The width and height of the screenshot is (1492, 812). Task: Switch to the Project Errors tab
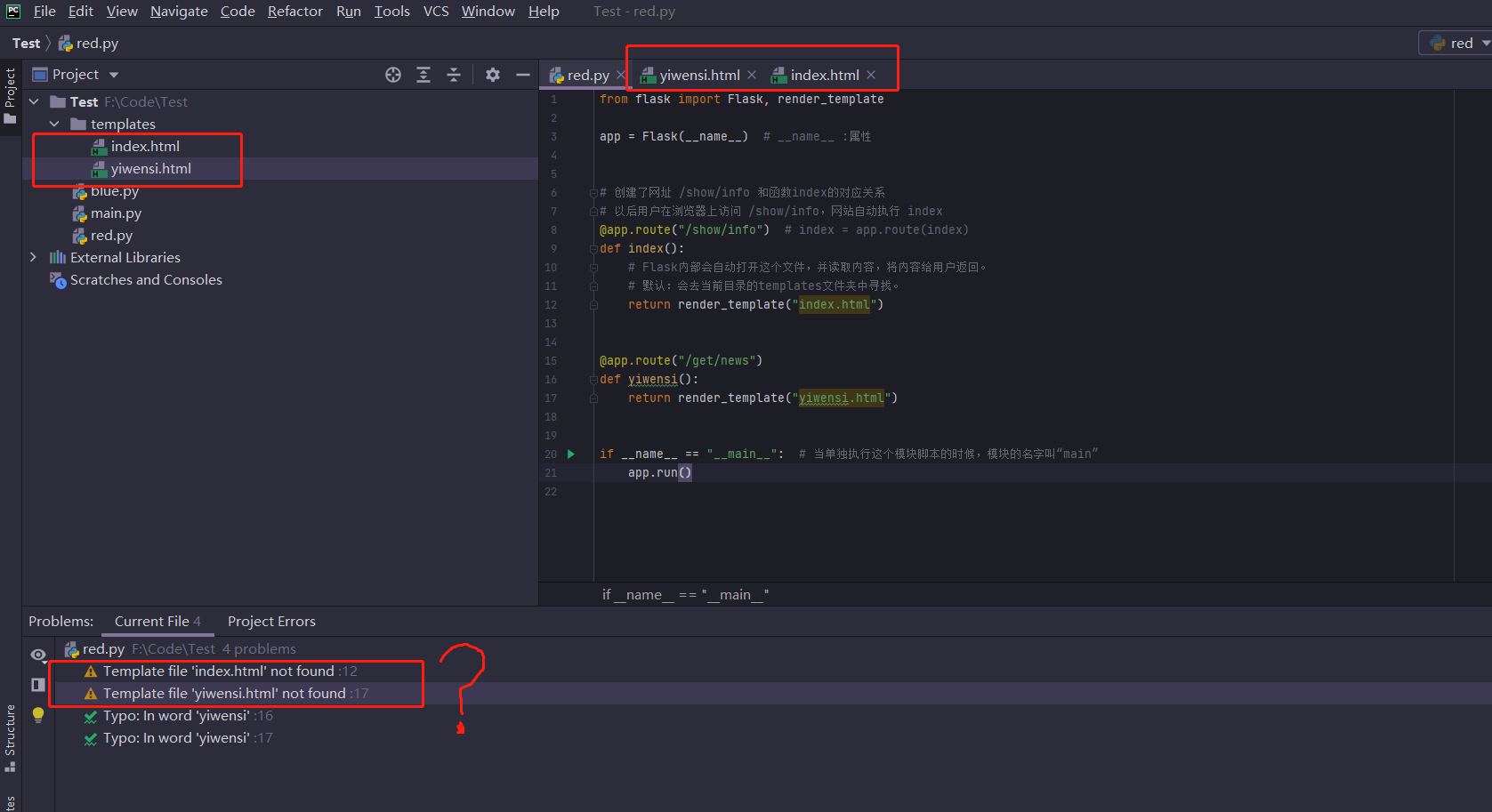pos(271,622)
